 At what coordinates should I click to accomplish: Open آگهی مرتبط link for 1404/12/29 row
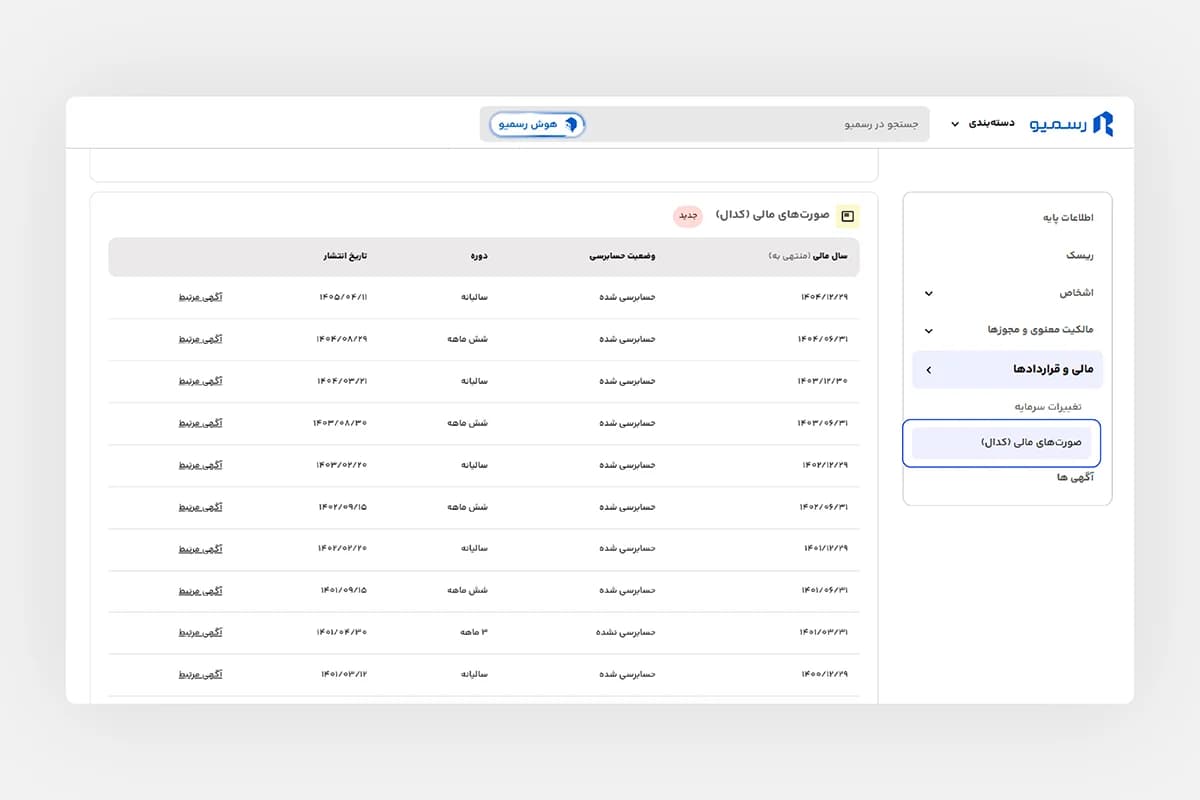tap(200, 297)
